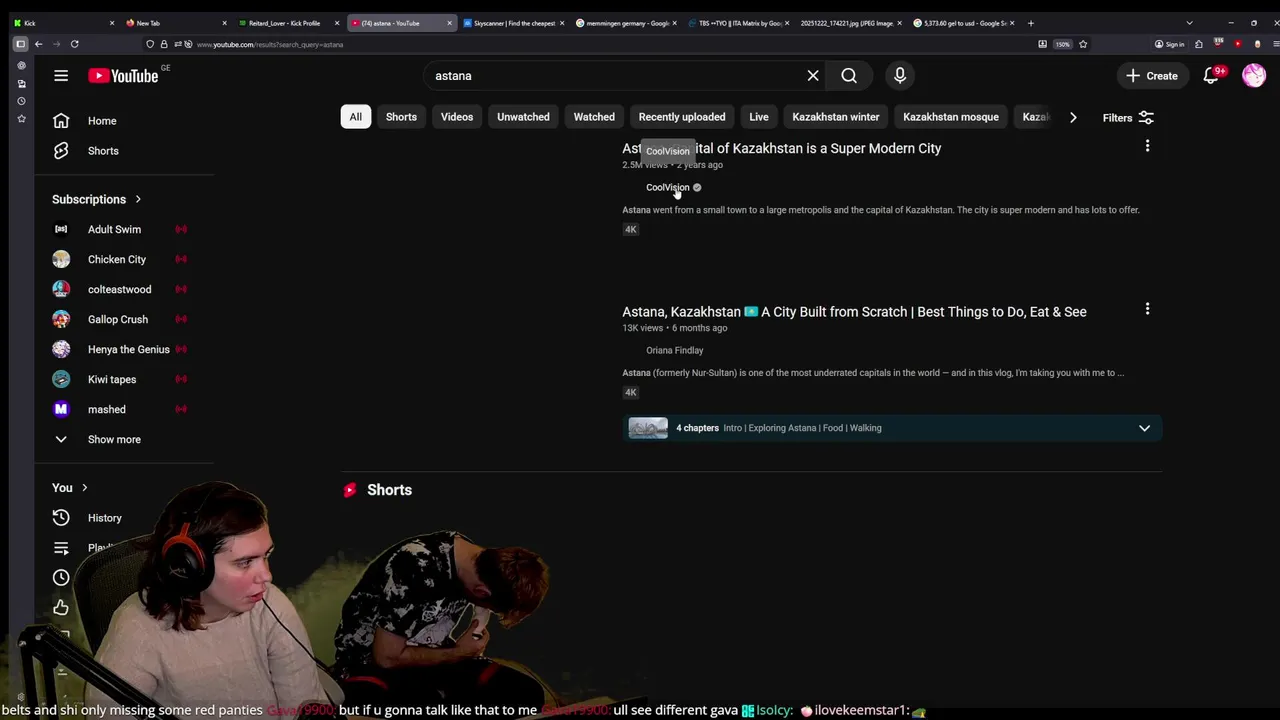Viewport: 1280px width, 720px height.
Task: Open Firefox sidebar history clock icon
Action: [x=21, y=101]
